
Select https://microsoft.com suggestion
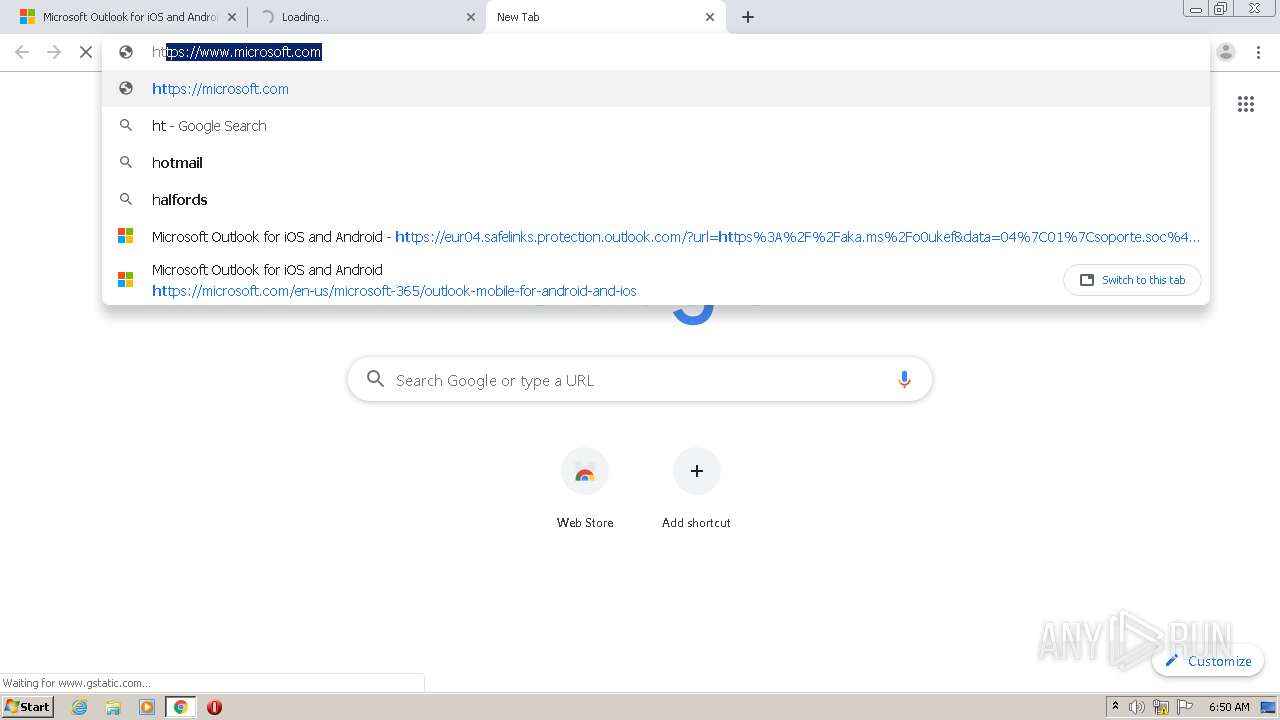pos(656,89)
